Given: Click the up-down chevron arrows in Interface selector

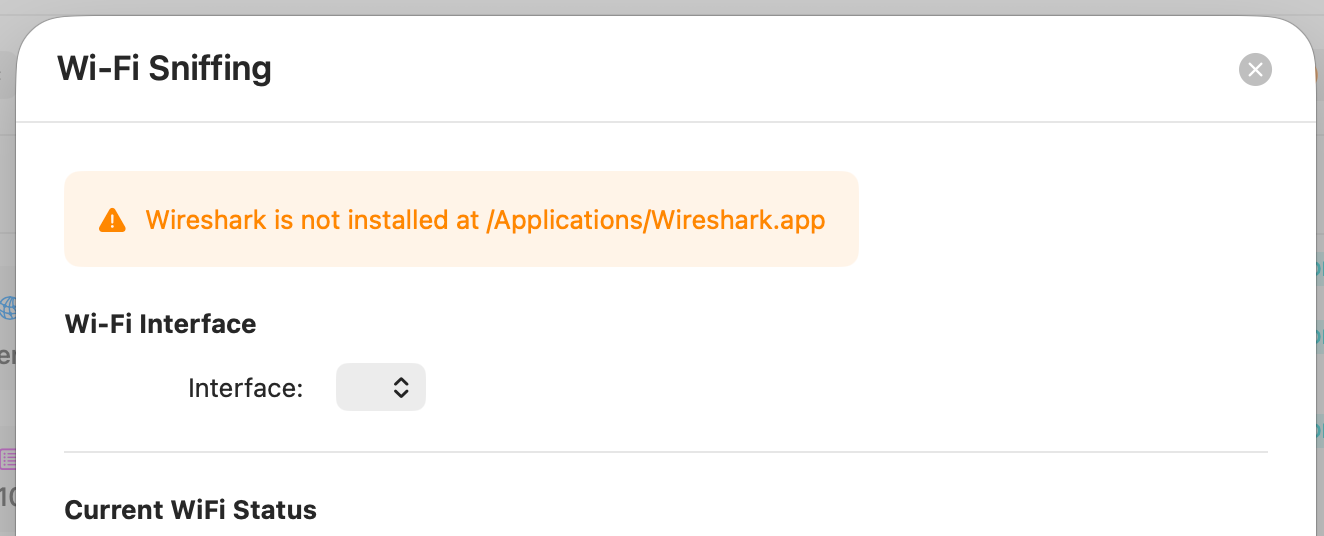Looking at the screenshot, I should 400,387.
